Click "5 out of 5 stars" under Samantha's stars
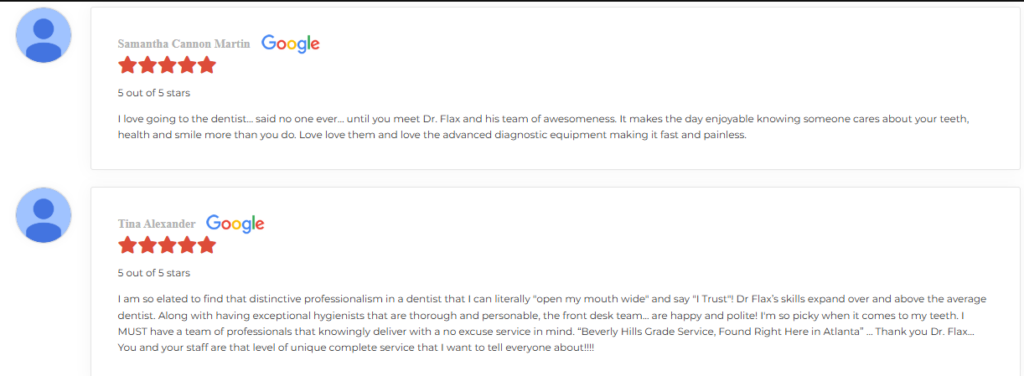Viewport: 1024px width, 376px height. click(x=154, y=93)
